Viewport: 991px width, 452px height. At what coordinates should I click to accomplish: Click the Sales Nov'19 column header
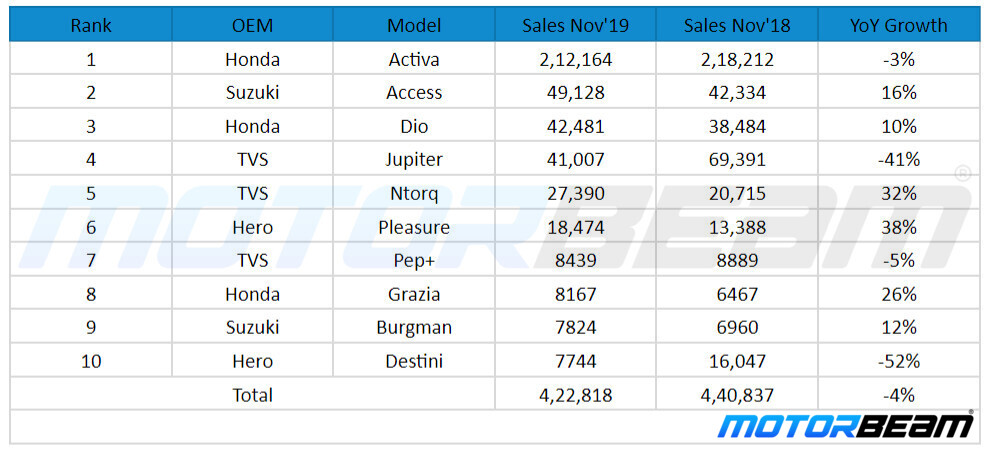(575, 25)
